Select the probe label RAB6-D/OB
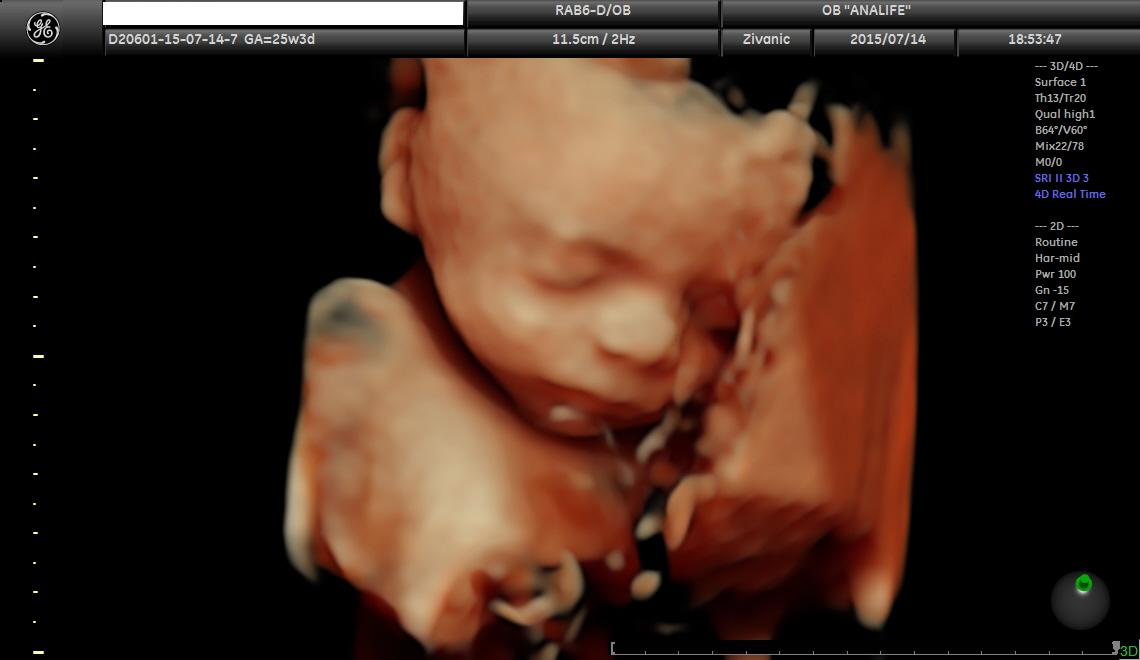The height and width of the screenshot is (660, 1140). pos(593,11)
